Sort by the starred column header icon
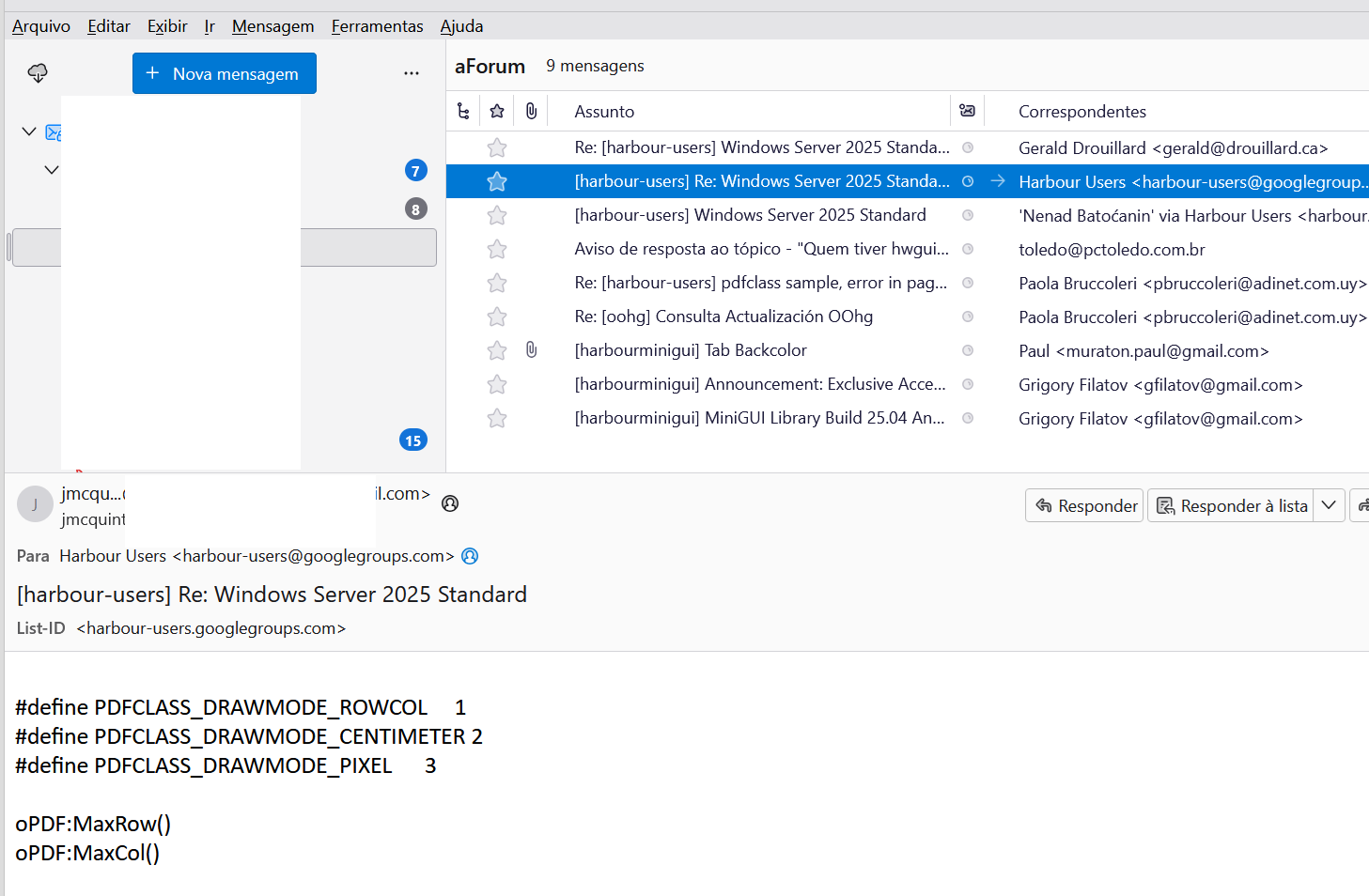The image size is (1369, 896). (x=497, y=112)
